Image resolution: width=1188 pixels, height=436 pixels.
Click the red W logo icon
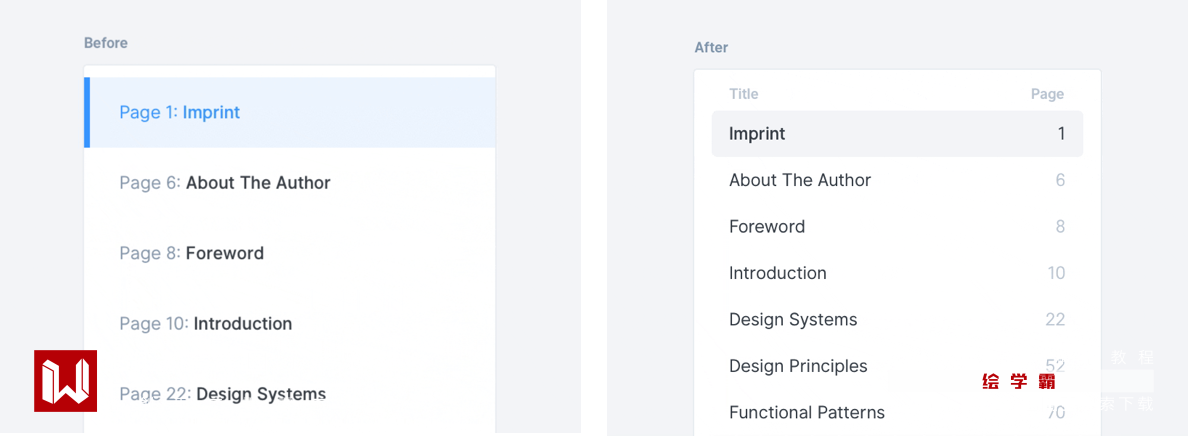tap(65, 381)
